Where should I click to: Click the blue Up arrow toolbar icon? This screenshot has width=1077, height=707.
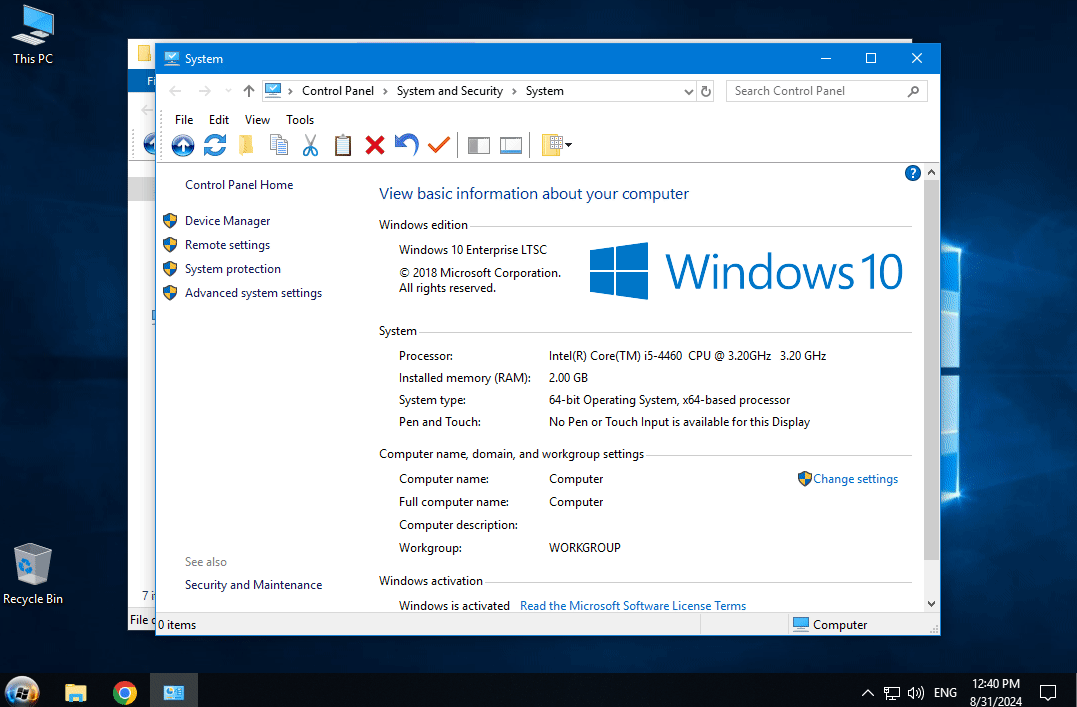[183, 145]
